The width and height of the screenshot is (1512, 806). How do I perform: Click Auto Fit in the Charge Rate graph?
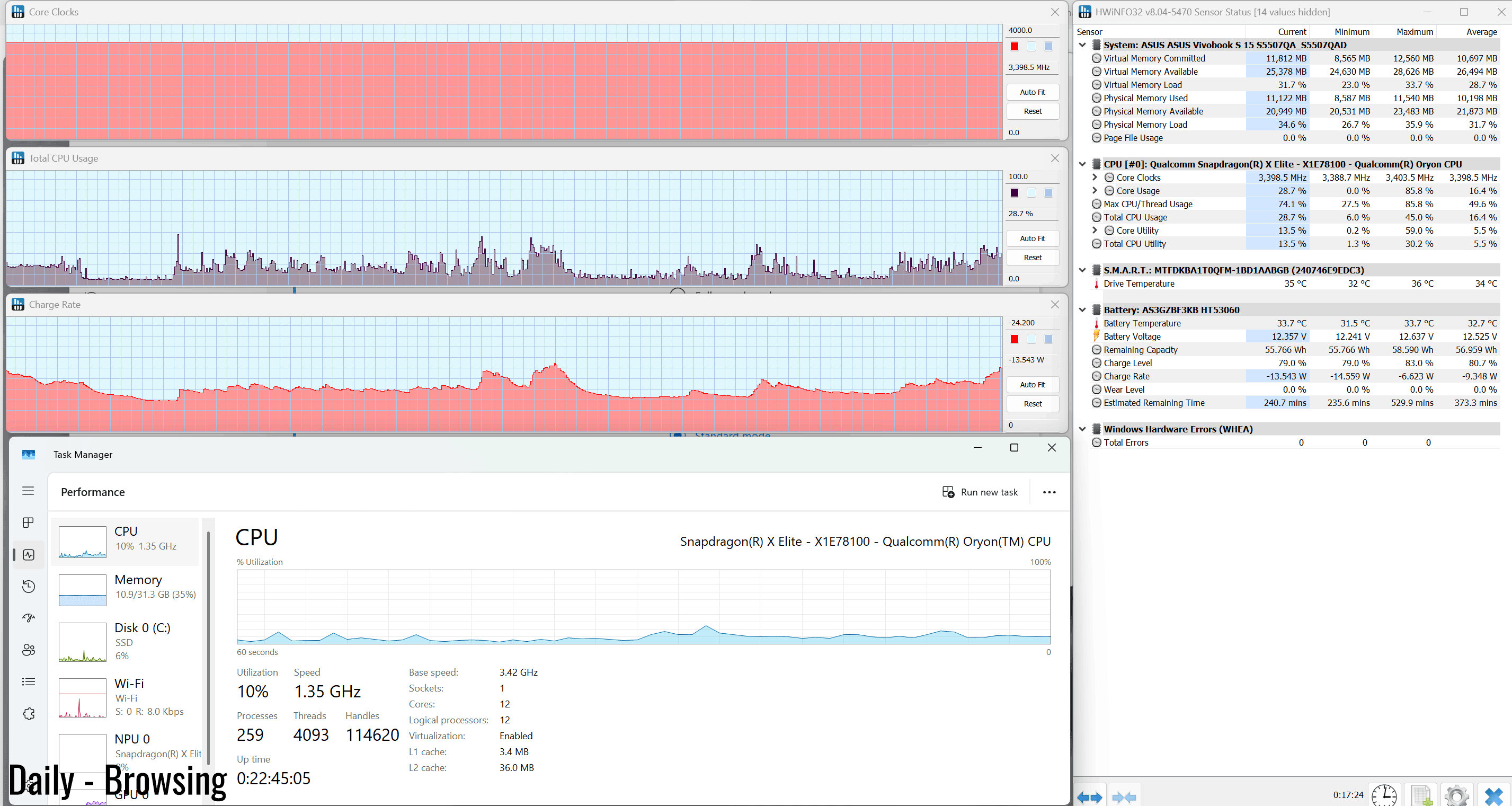[1033, 385]
